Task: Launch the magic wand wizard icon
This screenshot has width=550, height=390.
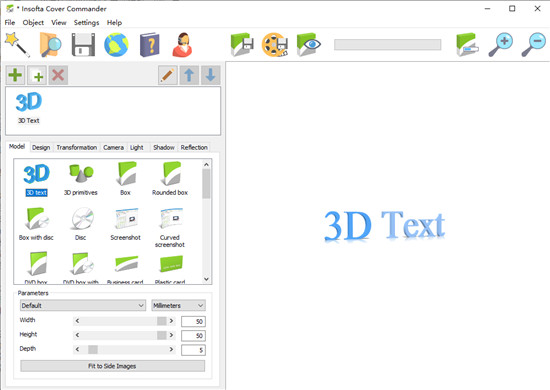Action: pyautogui.click(x=17, y=45)
